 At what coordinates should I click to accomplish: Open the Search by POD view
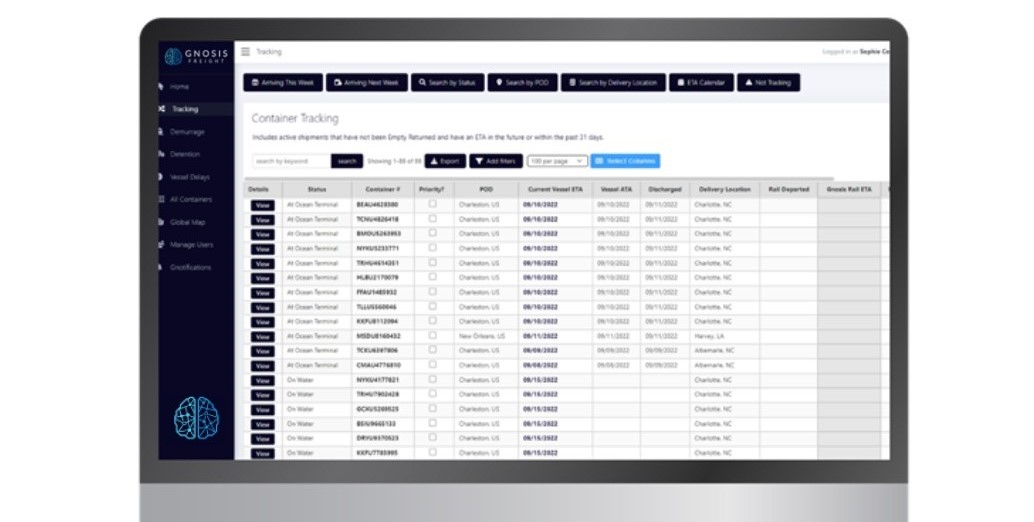(x=523, y=83)
